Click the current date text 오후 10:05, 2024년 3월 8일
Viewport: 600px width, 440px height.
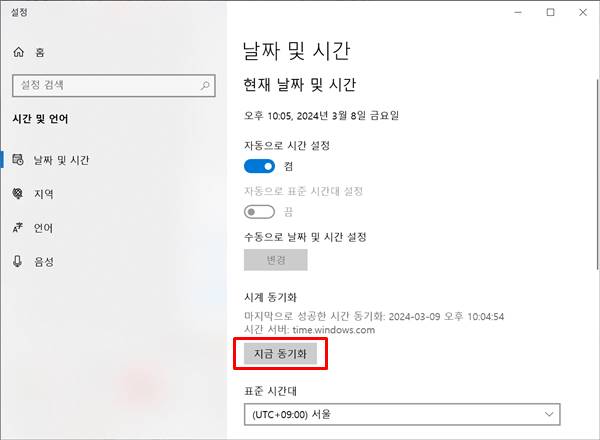[x=321, y=115]
